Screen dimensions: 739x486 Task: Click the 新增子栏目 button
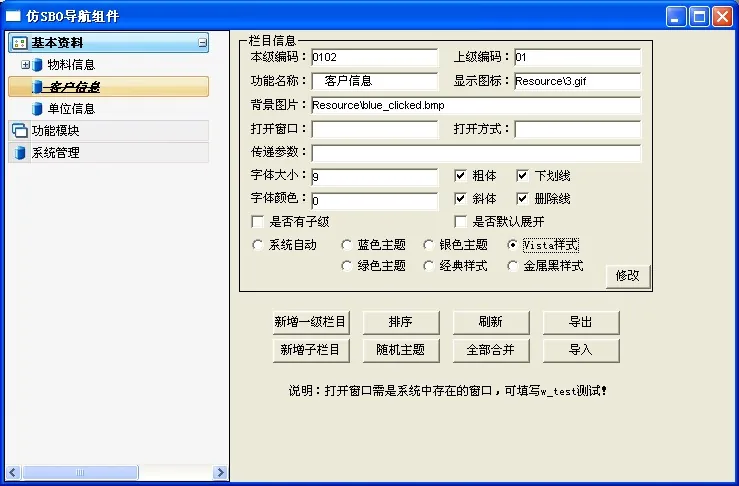coord(311,350)
